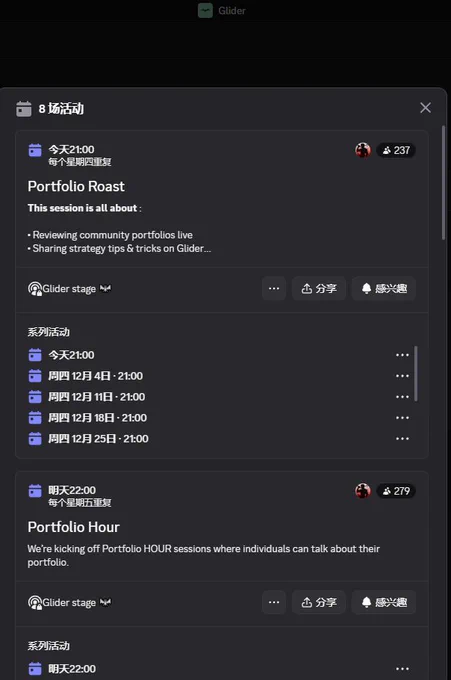Screen dimensions: 451x680
Task: Open options for December 4 series entry
Action: (x=402, y=376)
